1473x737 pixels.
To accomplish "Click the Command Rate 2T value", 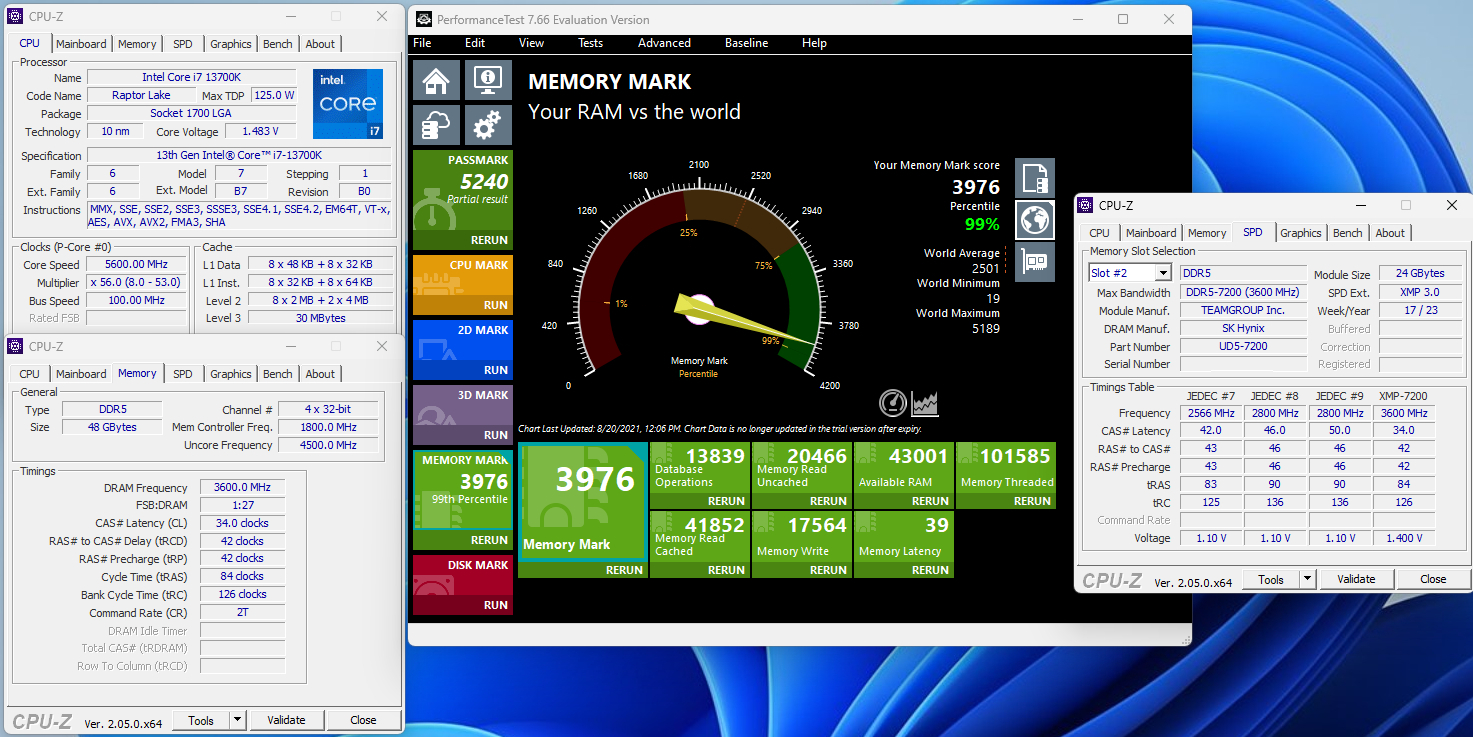I will pyautogui.click(x=242, y=613).
